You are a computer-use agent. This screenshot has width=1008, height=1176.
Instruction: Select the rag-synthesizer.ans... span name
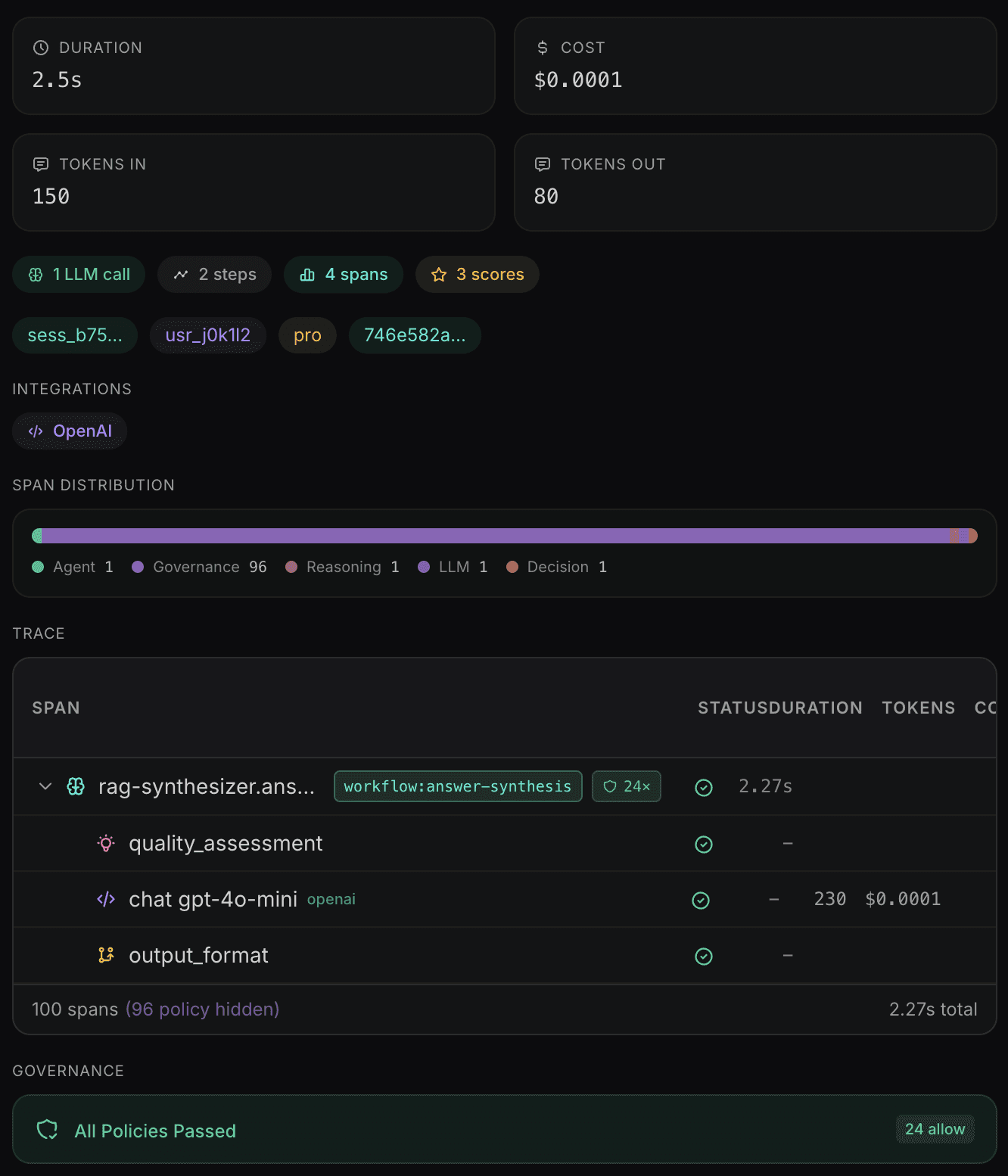pyautogui.click(x=207, y=786)
